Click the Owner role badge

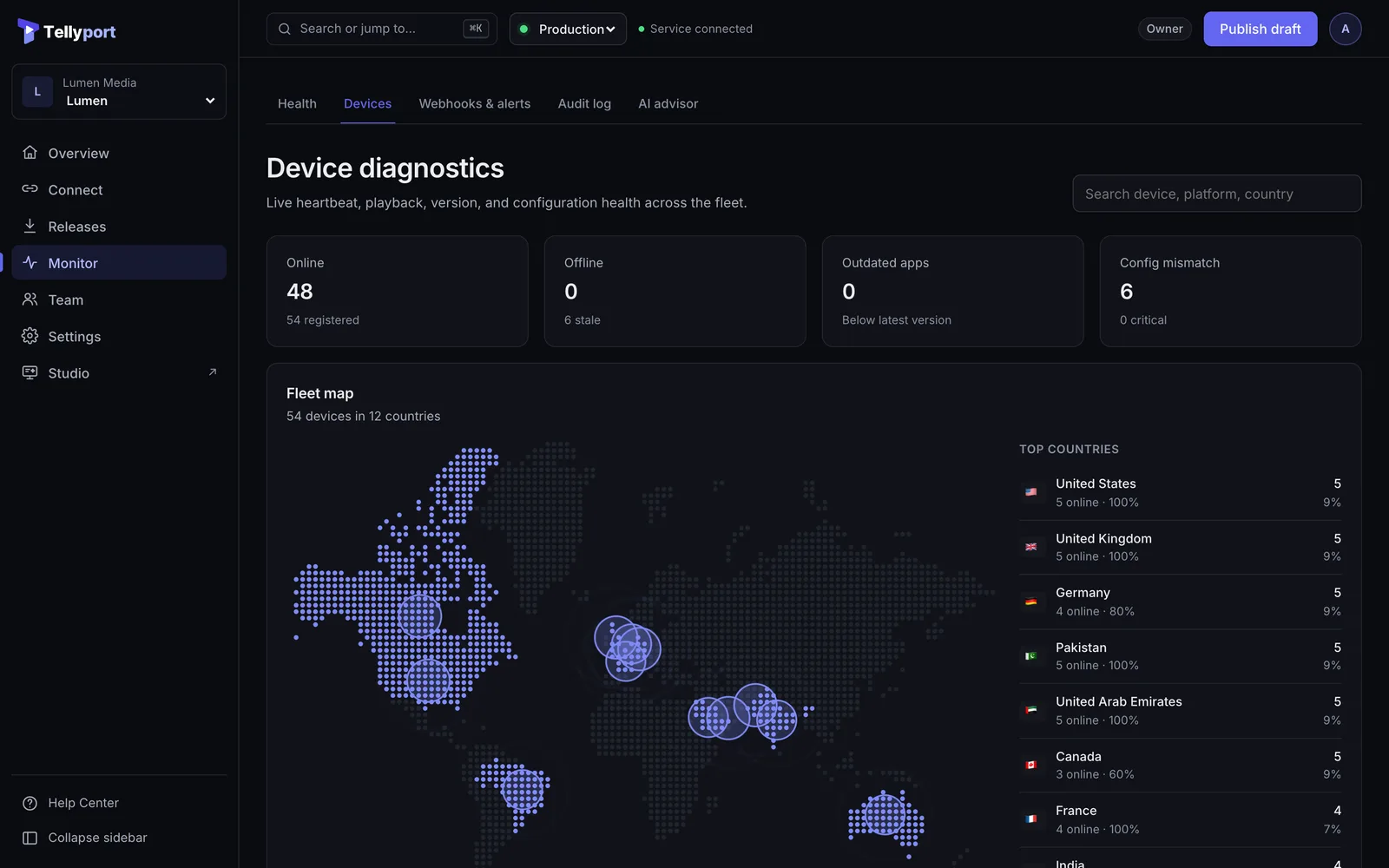point(1165,29)
